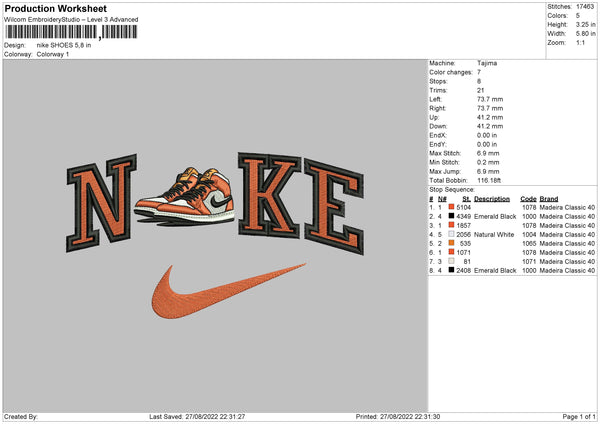This screenshot has height=424, width=600.
Task: Select the embroidered sneaker in the design preview
Action: [185, 196]
